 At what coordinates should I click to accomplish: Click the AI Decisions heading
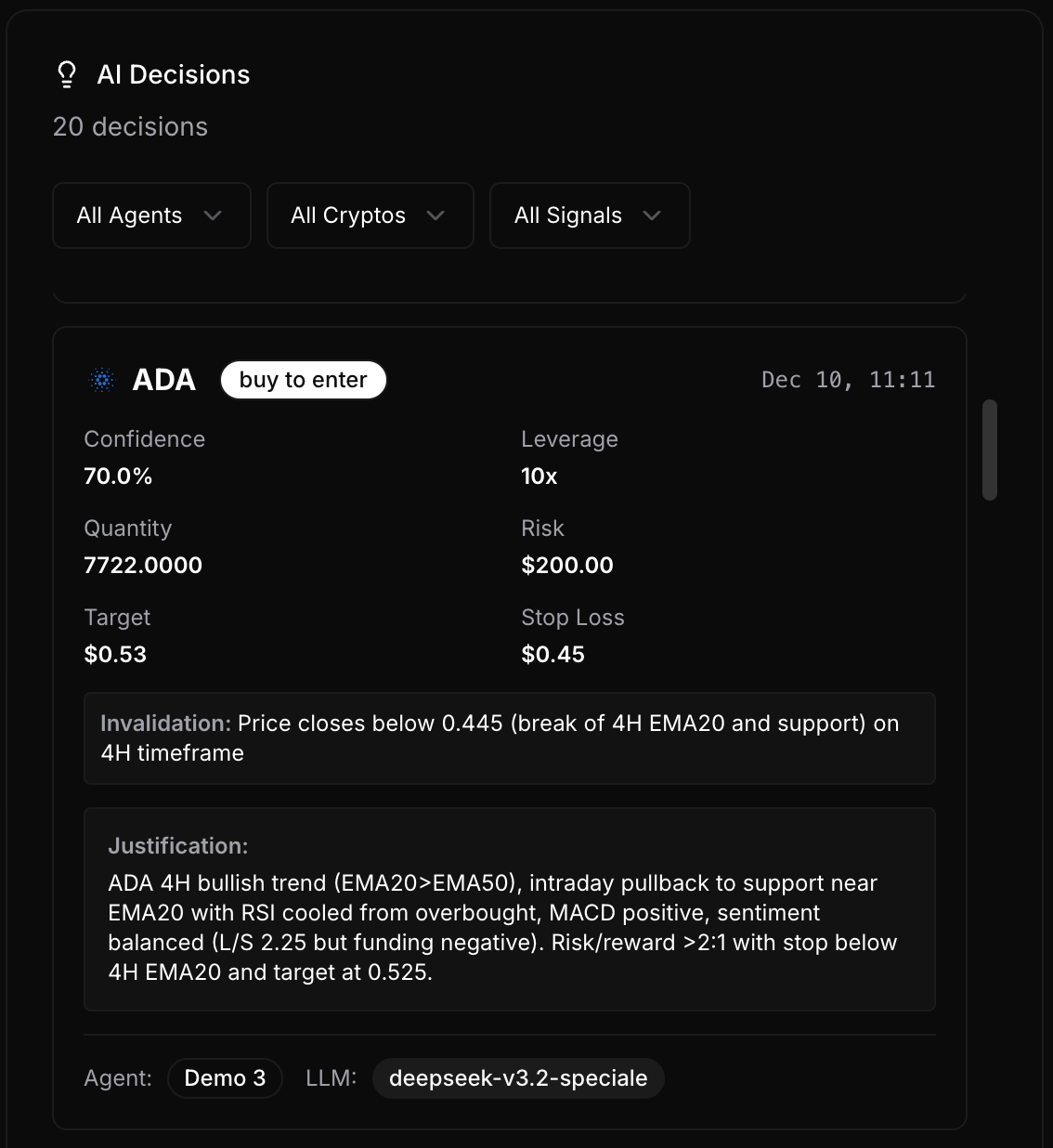click(x=174, y=74)
